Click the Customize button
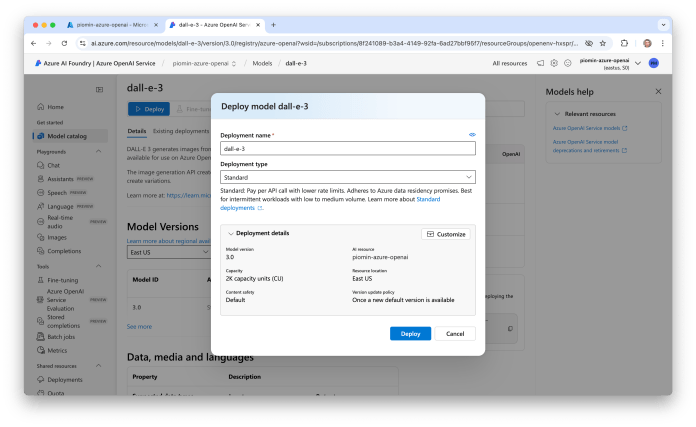Screen dimensions: 696x427 click(x=446, y=234)
